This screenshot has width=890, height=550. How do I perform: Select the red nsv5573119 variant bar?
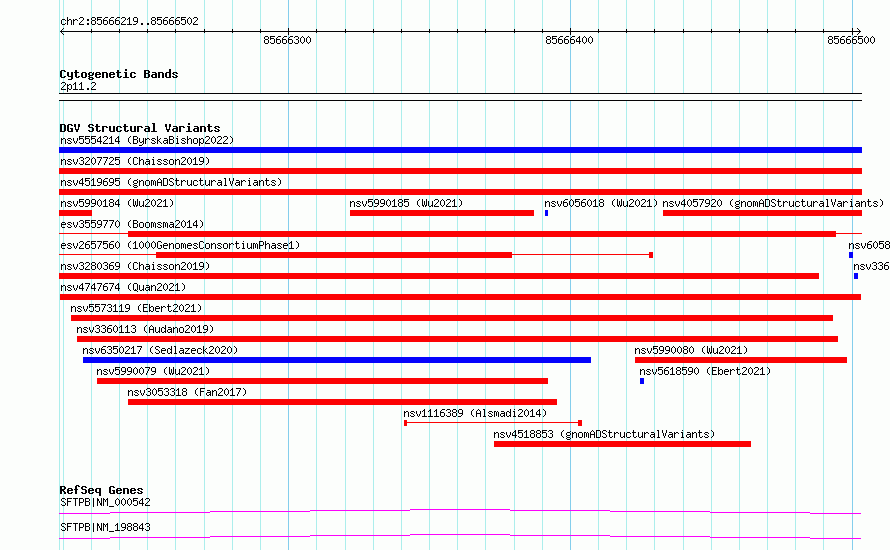tap(452, 318)
